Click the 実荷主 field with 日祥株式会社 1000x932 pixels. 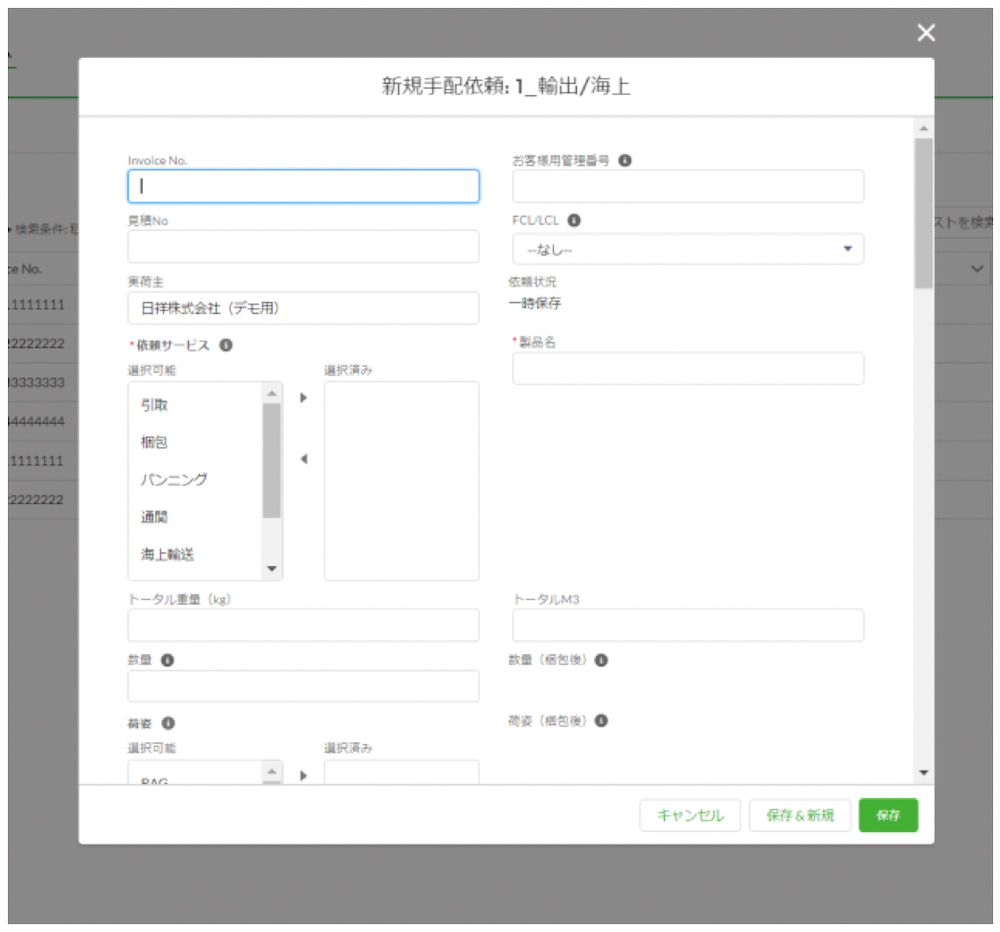(x=303, y=308)
